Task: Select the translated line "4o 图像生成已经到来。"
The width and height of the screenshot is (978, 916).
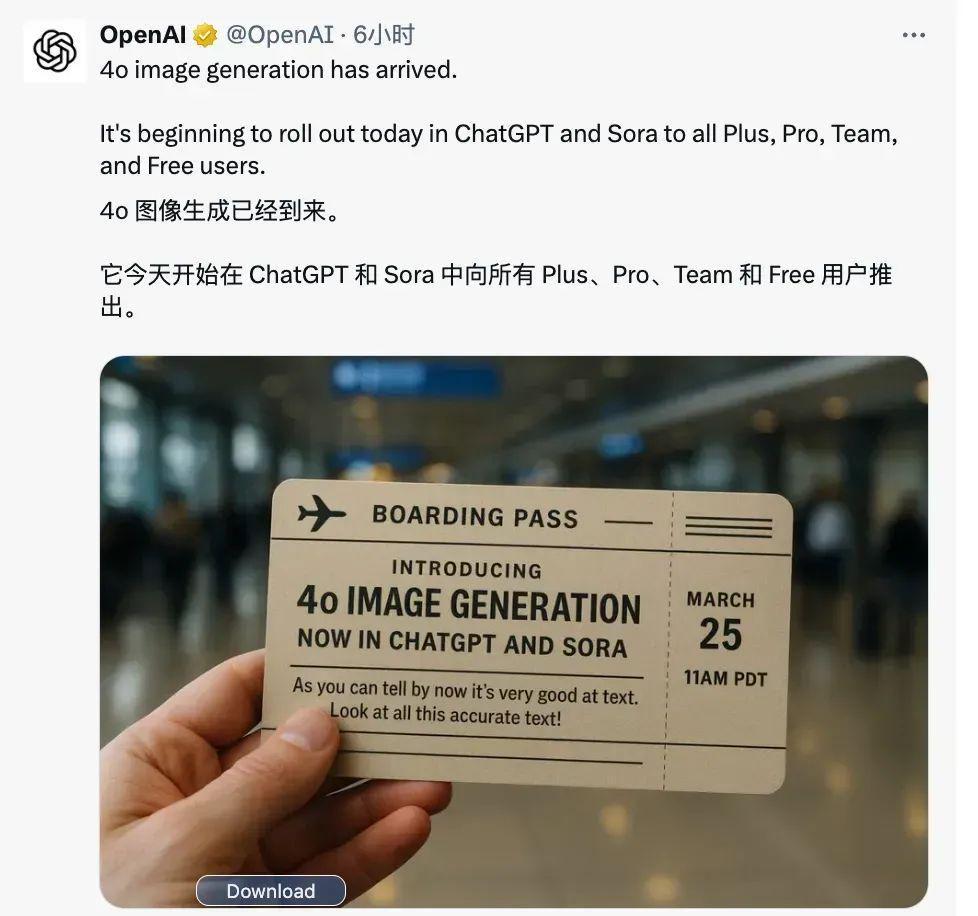Action: pos(219,211)
